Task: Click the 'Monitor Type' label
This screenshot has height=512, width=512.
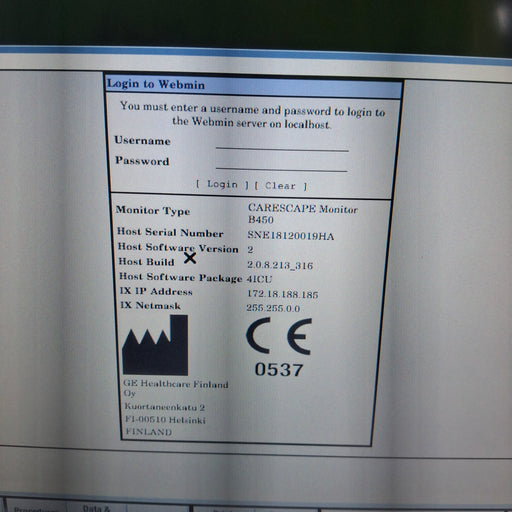Action: [153, 211]
